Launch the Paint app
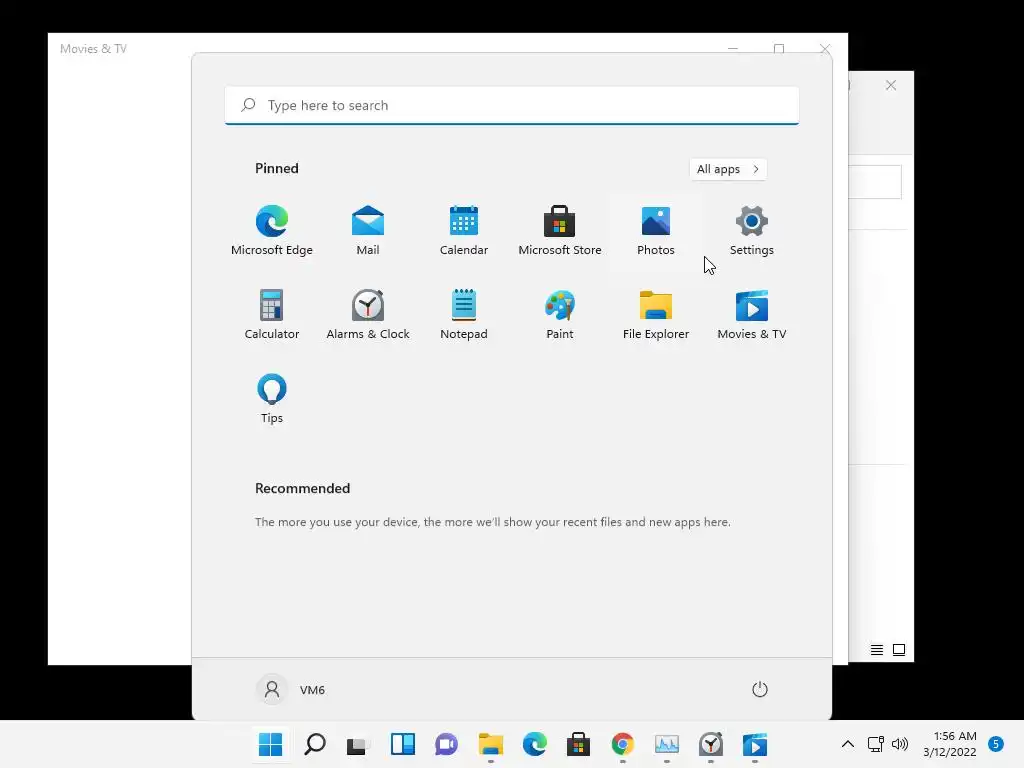Viewport: 1024px width, 768px height. (x=560, y=314)
